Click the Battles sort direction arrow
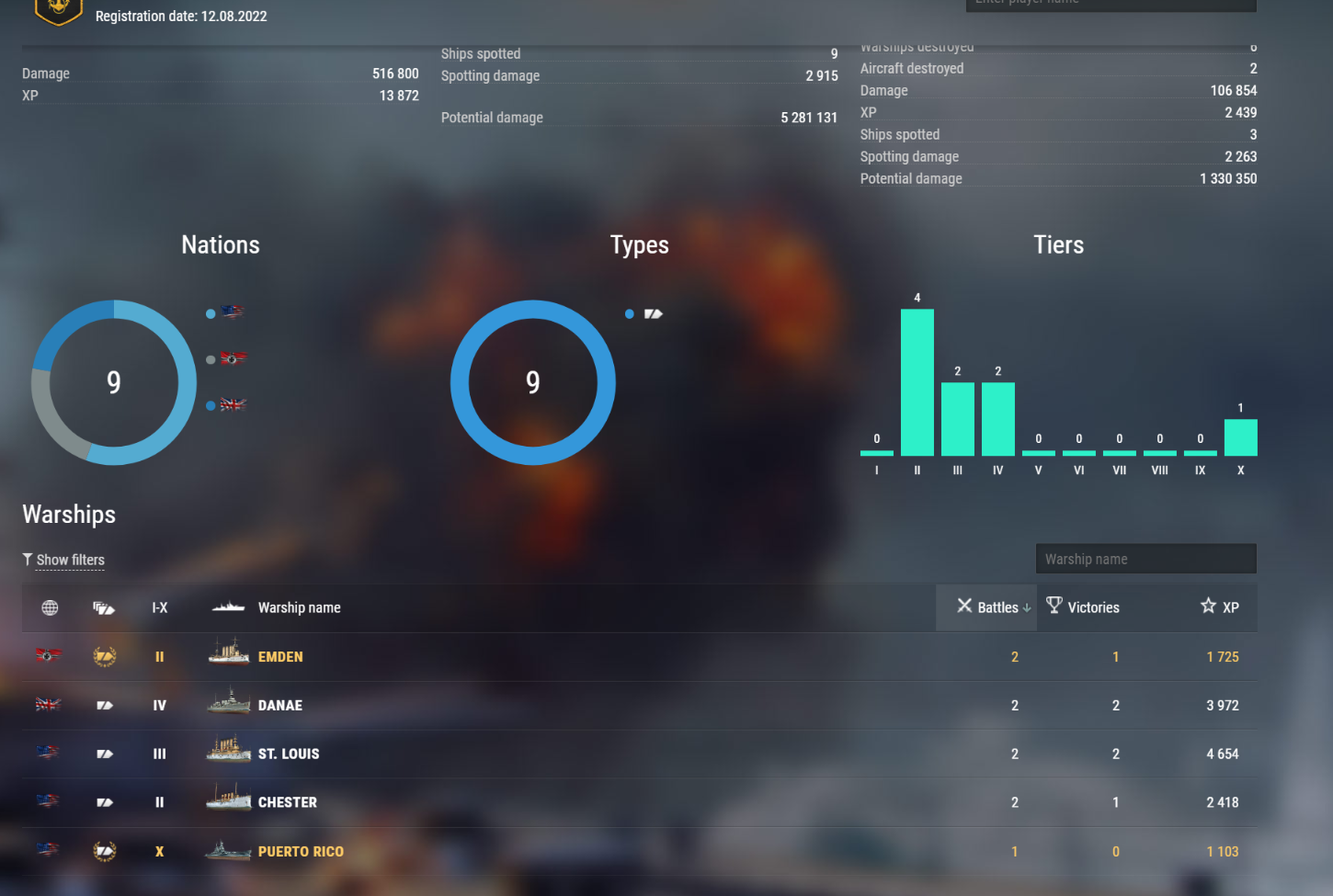 pyautogui.click(x=1027, y=607)
